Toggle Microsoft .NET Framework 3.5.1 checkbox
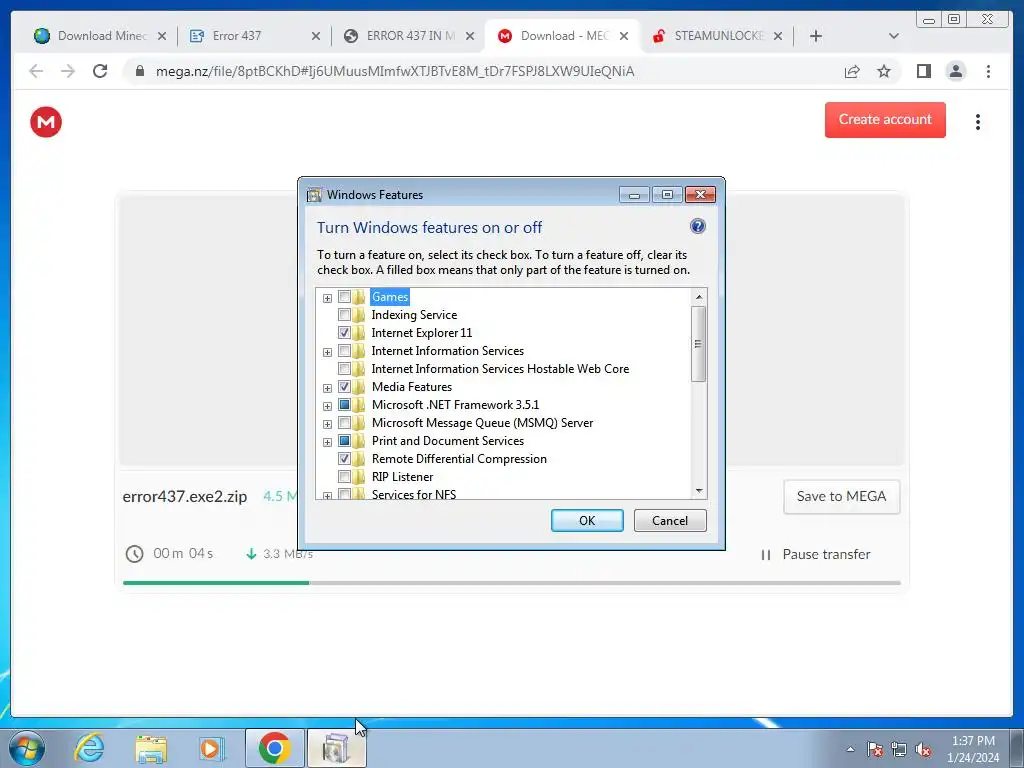 pyautogui.click(x=344, y=404)
